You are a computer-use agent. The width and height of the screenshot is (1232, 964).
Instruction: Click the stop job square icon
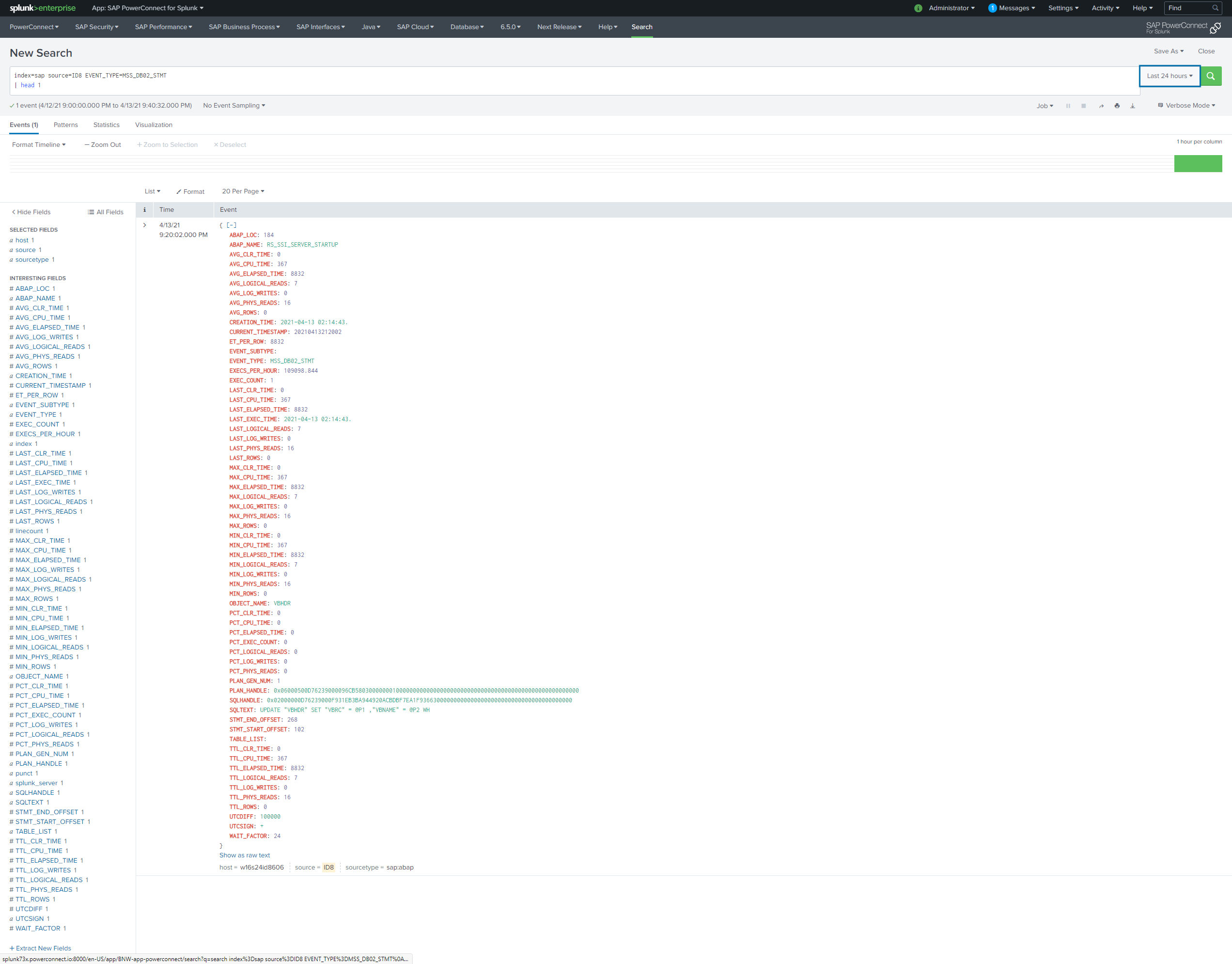1083,106
